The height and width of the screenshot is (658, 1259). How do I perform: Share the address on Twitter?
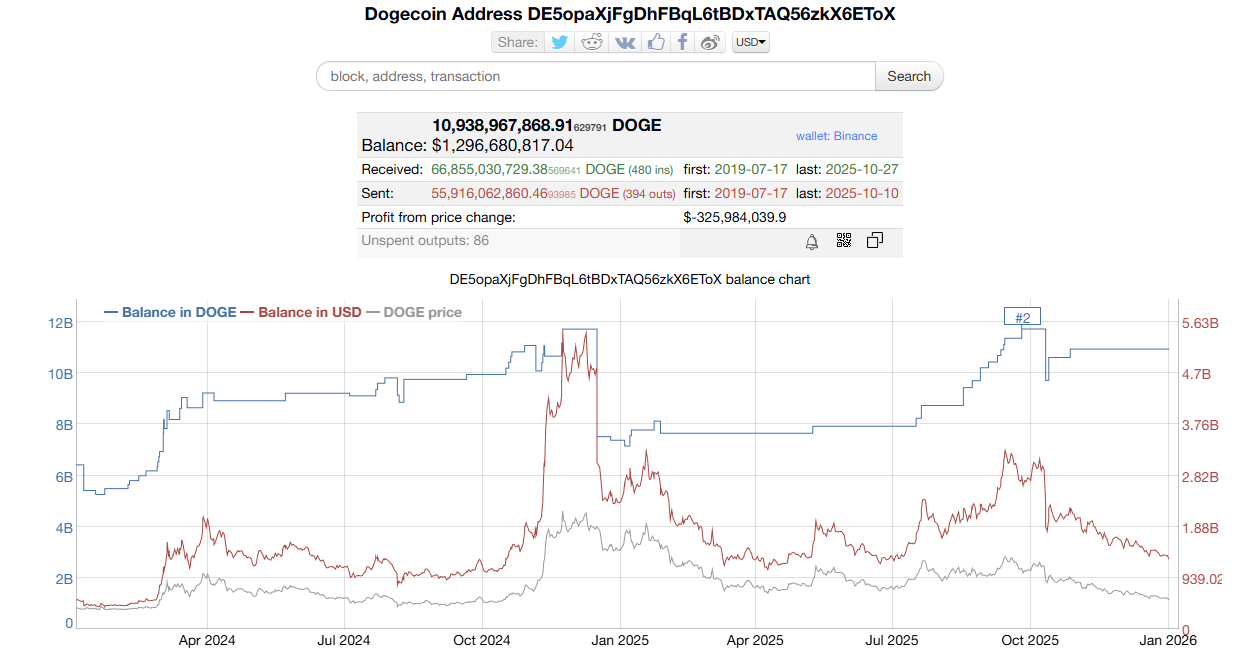(x=560, y=42)
